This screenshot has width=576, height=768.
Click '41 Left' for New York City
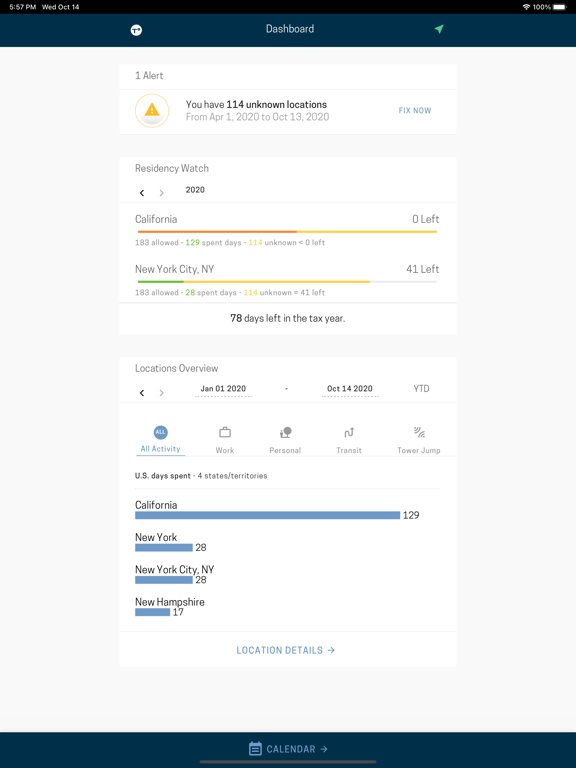coord(423,269)
